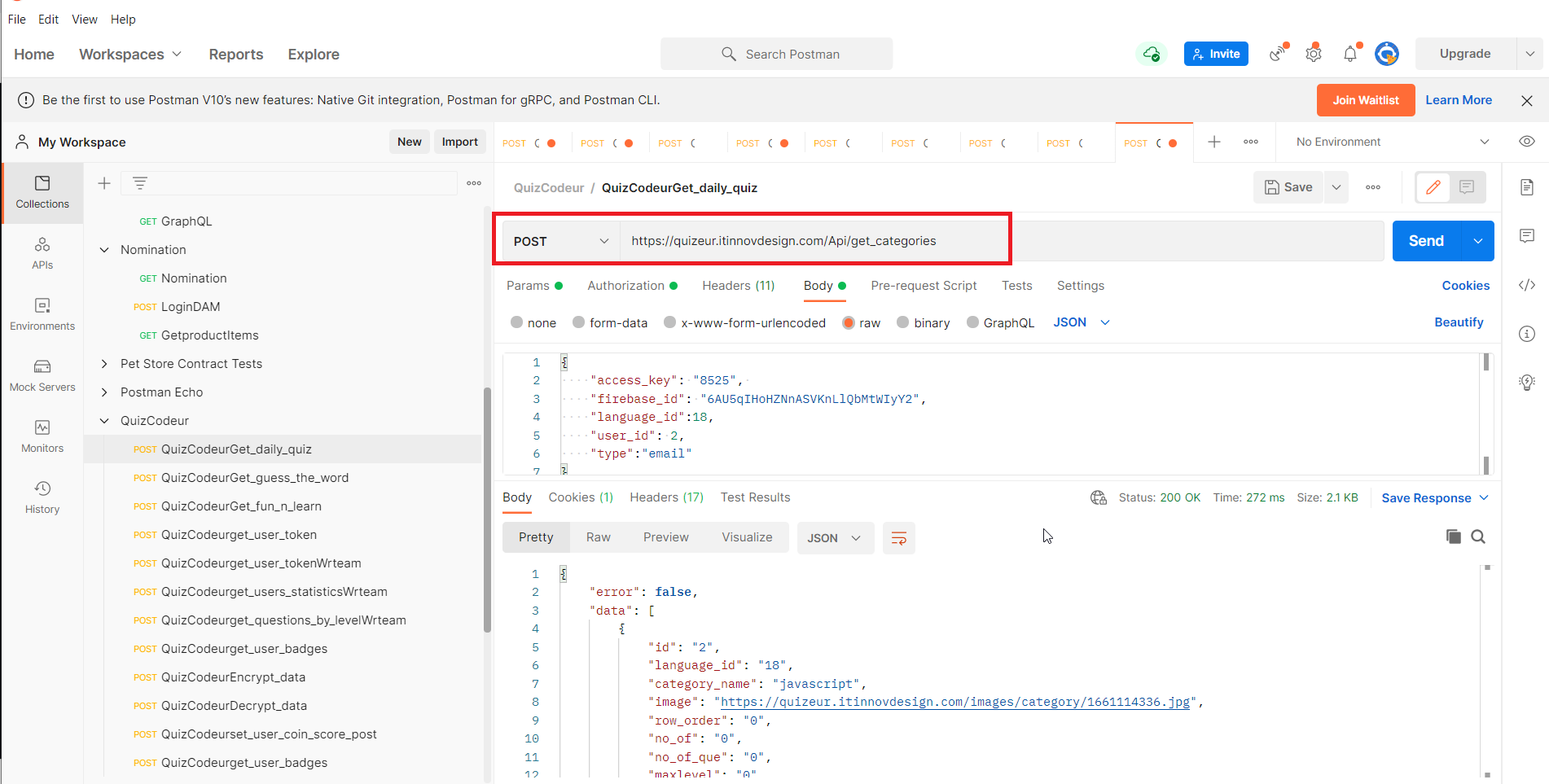Select the raw body radio button

click(x=849, y=322)
